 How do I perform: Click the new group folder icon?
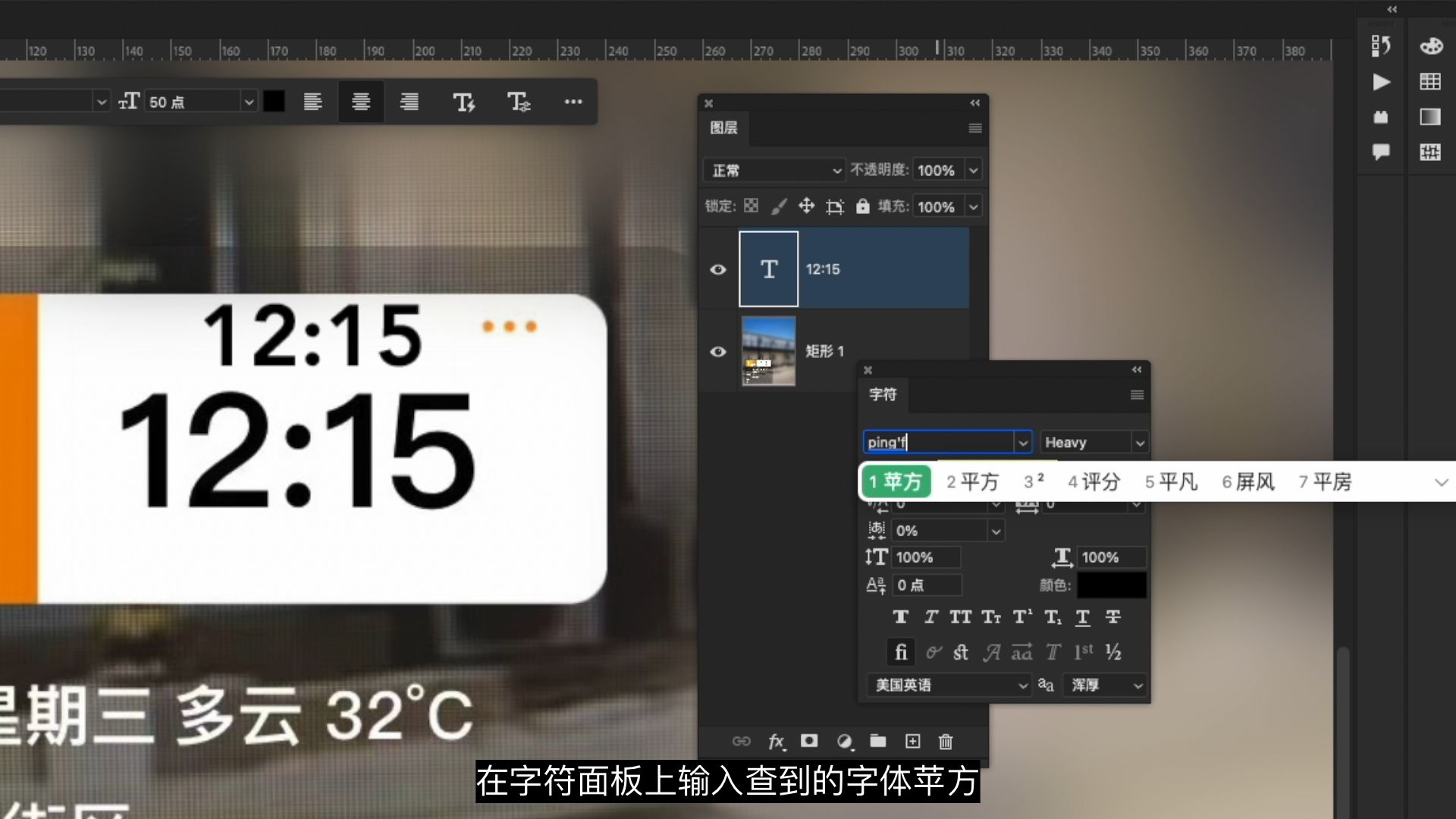coord(877,741)
